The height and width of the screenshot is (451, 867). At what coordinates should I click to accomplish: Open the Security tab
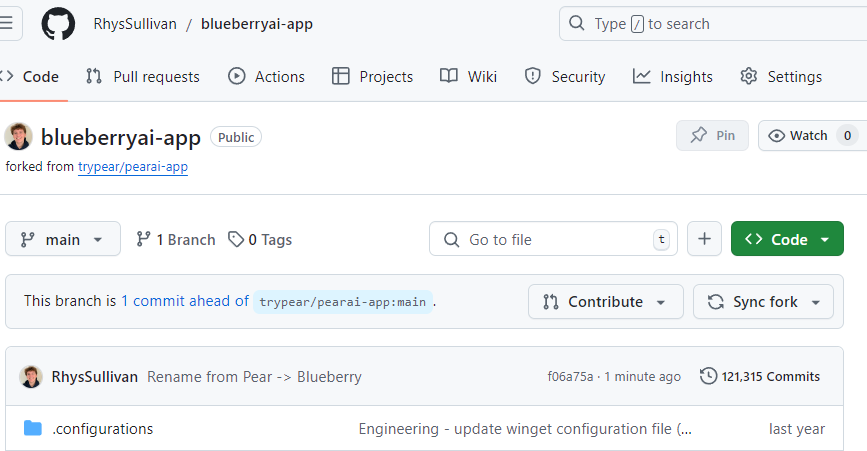[x=565, y=76]
